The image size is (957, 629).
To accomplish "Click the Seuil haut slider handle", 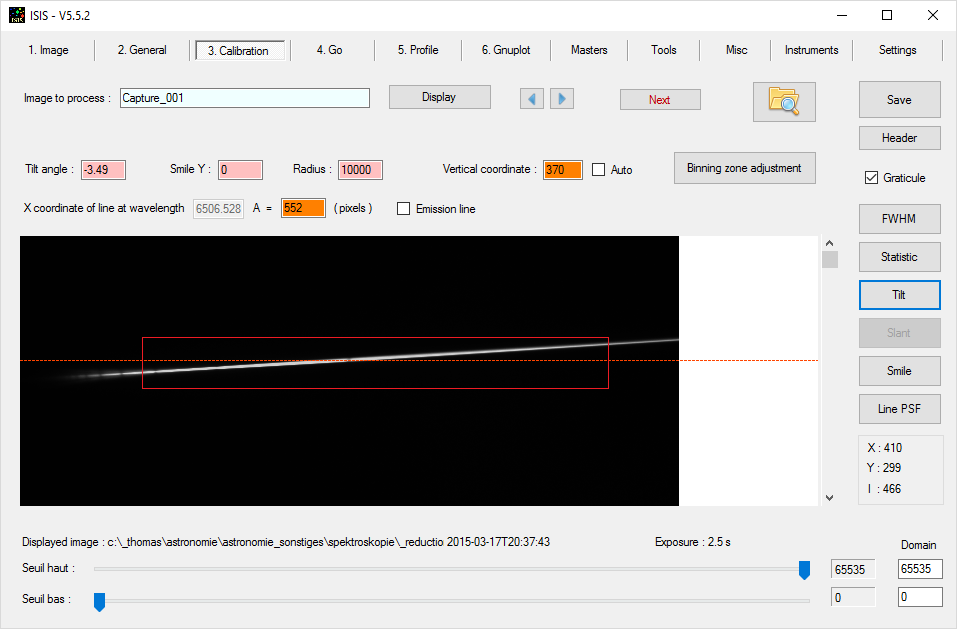I will click(804, 569).
